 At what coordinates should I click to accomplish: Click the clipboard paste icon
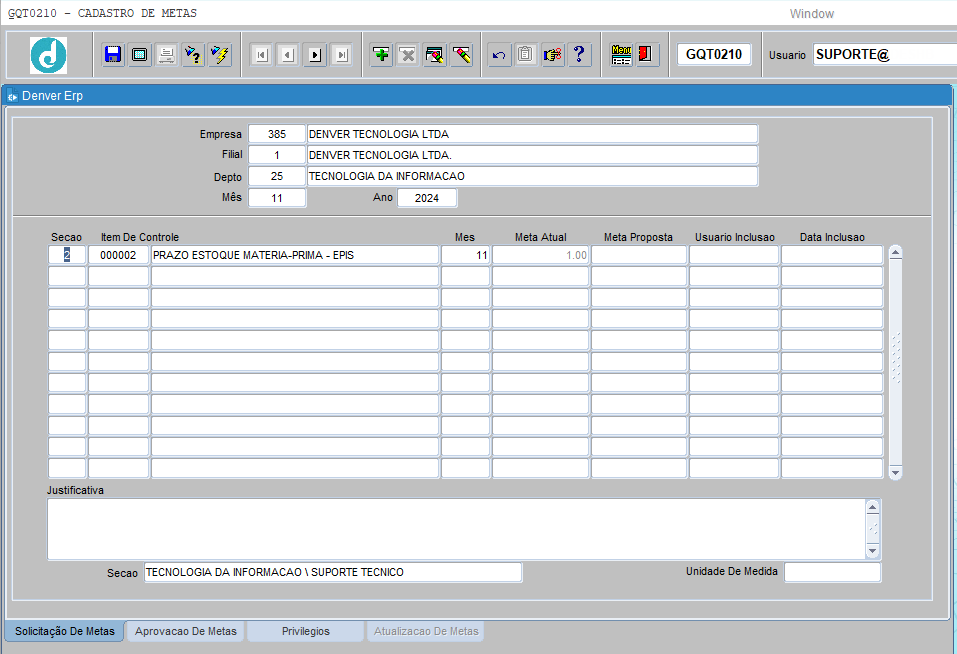(x=525, y=55)
